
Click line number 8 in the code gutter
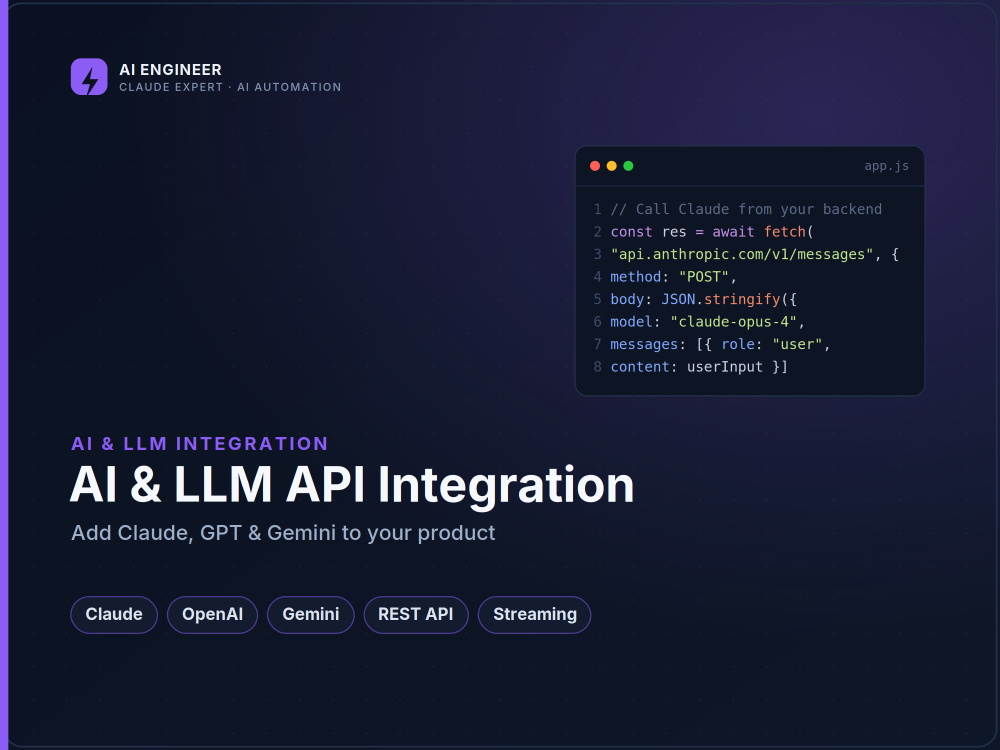[x=598, y=367]
